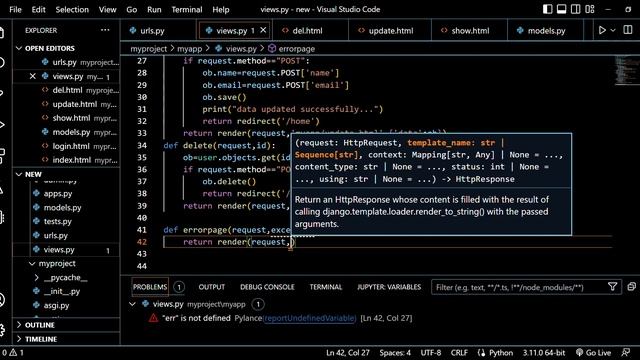Click myproject breadcrumb
The height and width of the screenshot is (360, 640).
[149, 49]
